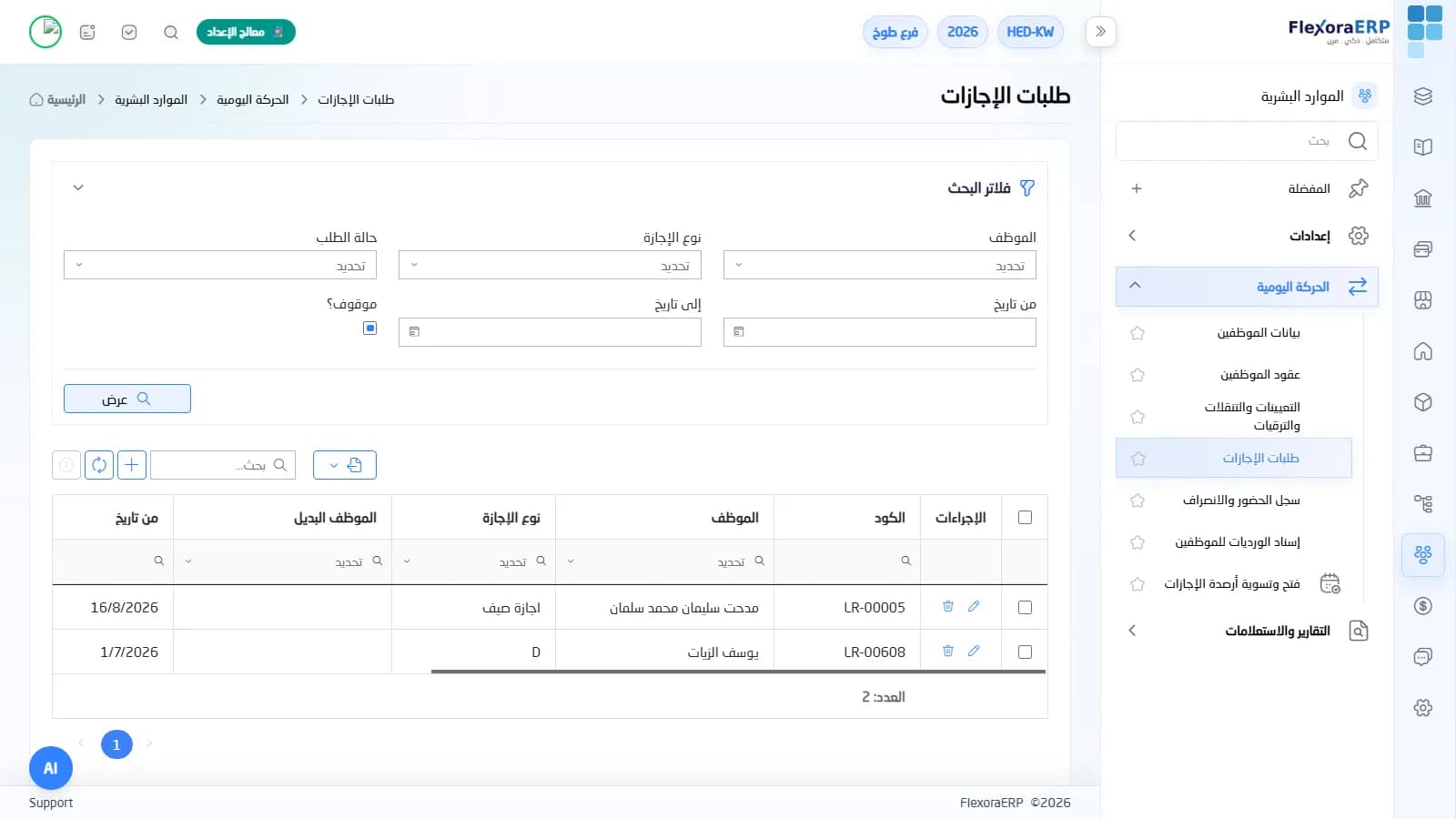
Task: Edit leave request LR-00005 with pencil icon
Action: 974,607
